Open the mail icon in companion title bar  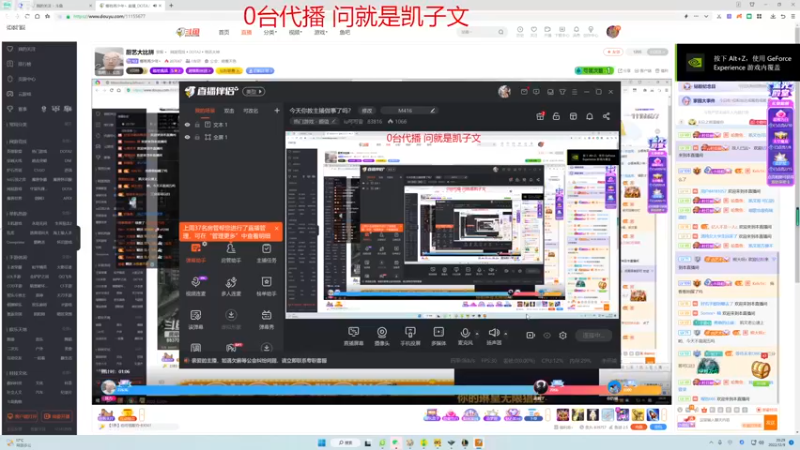click(x=524, y=92)
